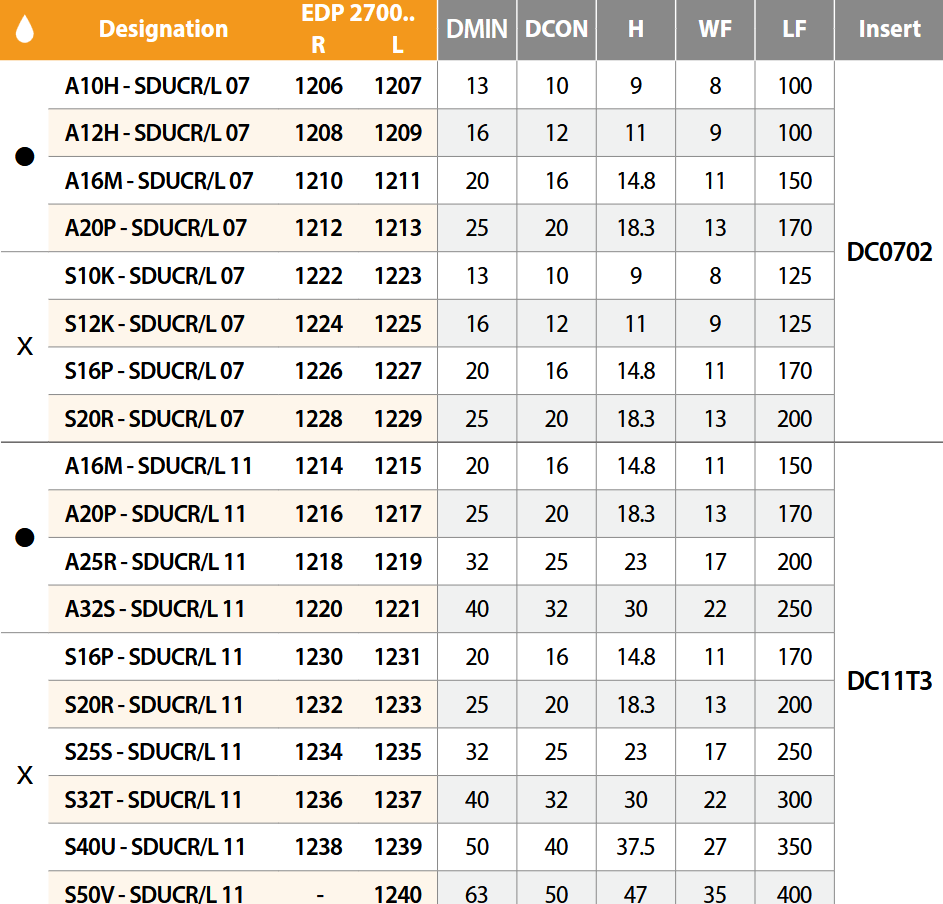Click the LF column header

794,29
